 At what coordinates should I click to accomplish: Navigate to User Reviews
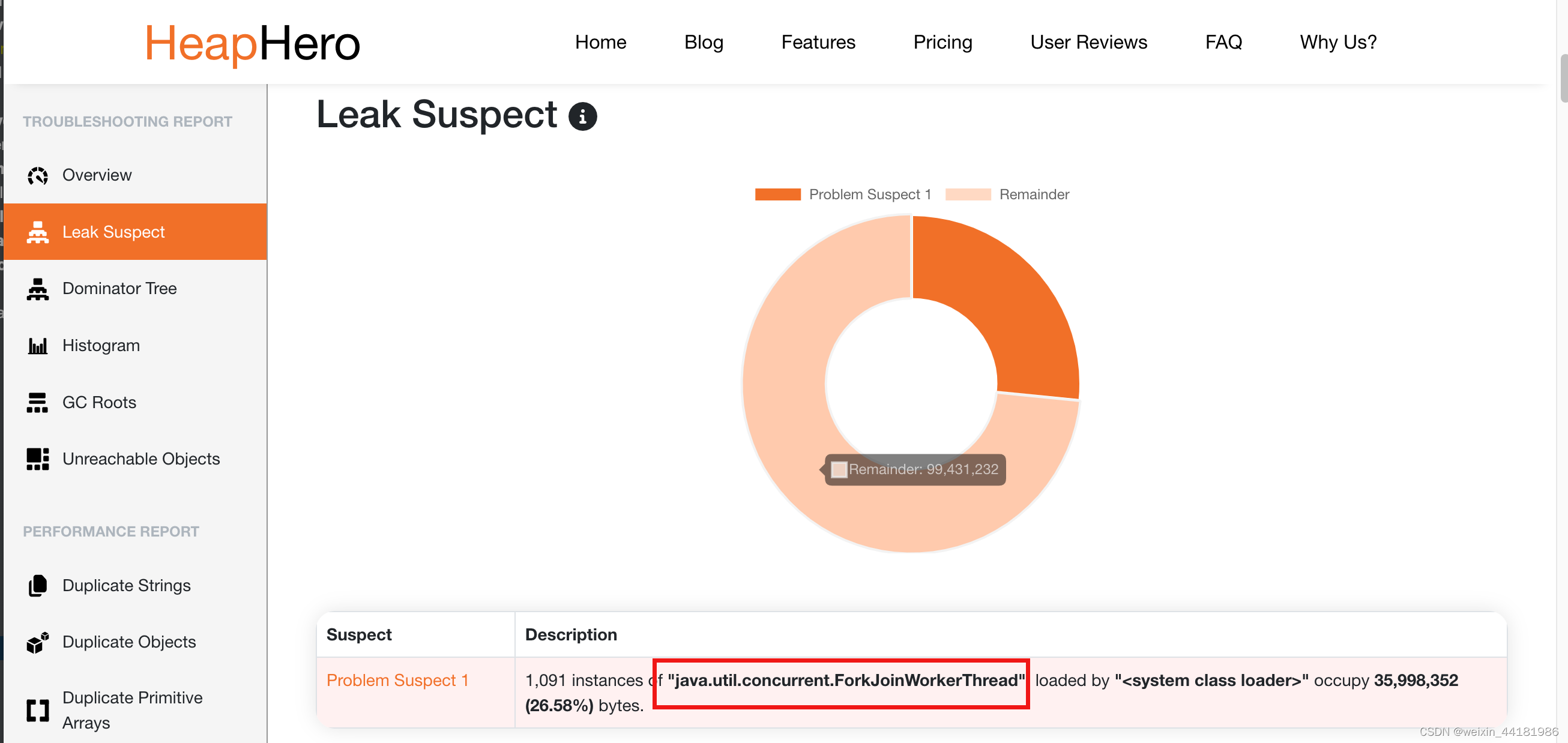click(x=1088, y=42)
